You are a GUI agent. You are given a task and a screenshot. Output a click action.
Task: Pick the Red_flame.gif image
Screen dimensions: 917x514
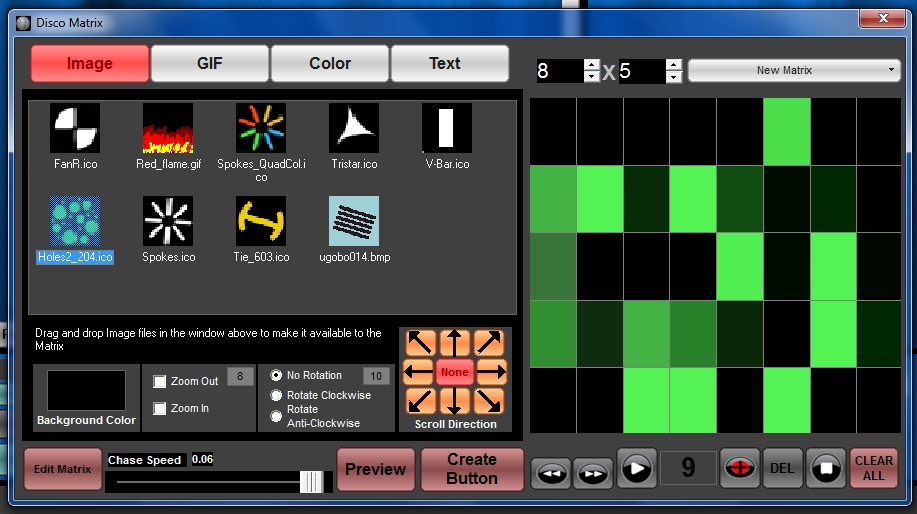[167, 128]
